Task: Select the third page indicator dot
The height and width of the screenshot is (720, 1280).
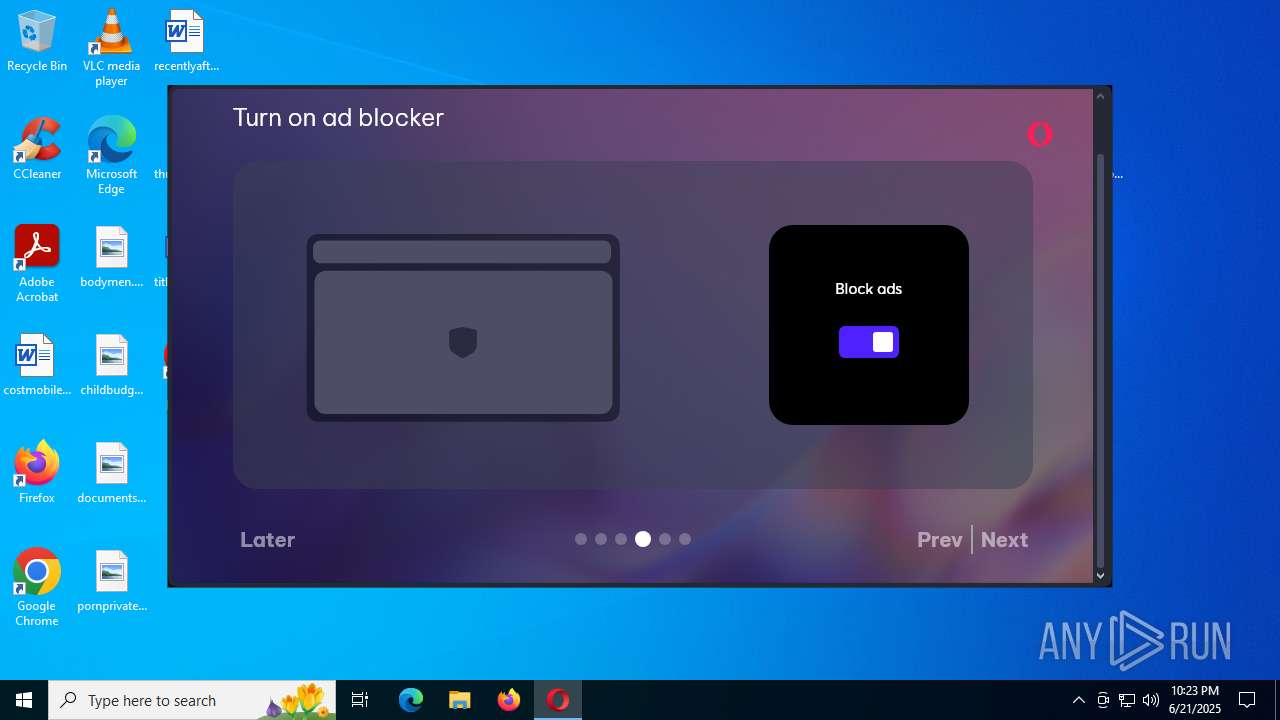Action: (x=621, y=539)
